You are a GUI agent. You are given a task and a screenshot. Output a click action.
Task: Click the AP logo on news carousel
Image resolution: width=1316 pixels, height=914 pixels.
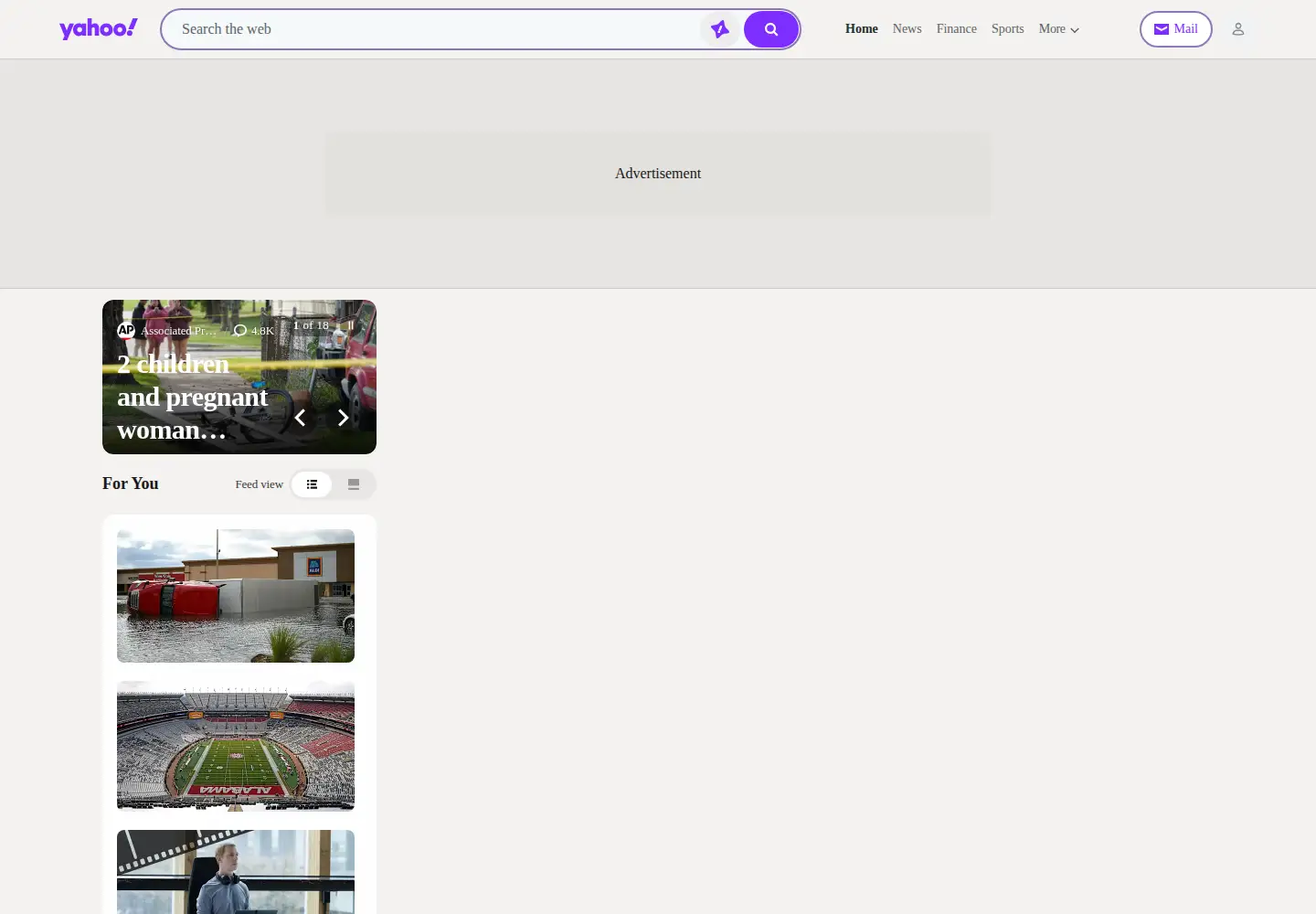126,331
